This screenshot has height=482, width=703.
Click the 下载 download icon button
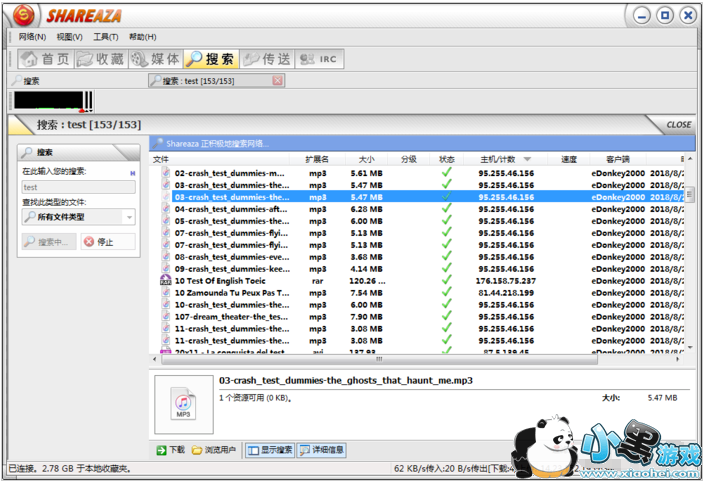coord(171,450)
